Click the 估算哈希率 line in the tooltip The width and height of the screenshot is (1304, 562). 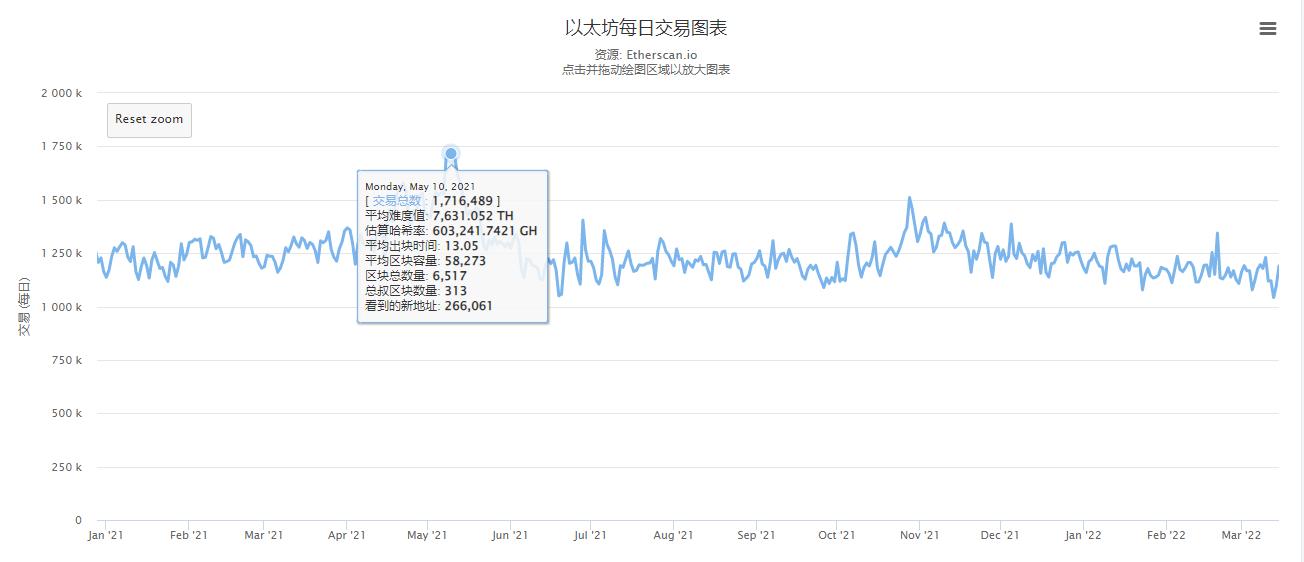point(451,231)
